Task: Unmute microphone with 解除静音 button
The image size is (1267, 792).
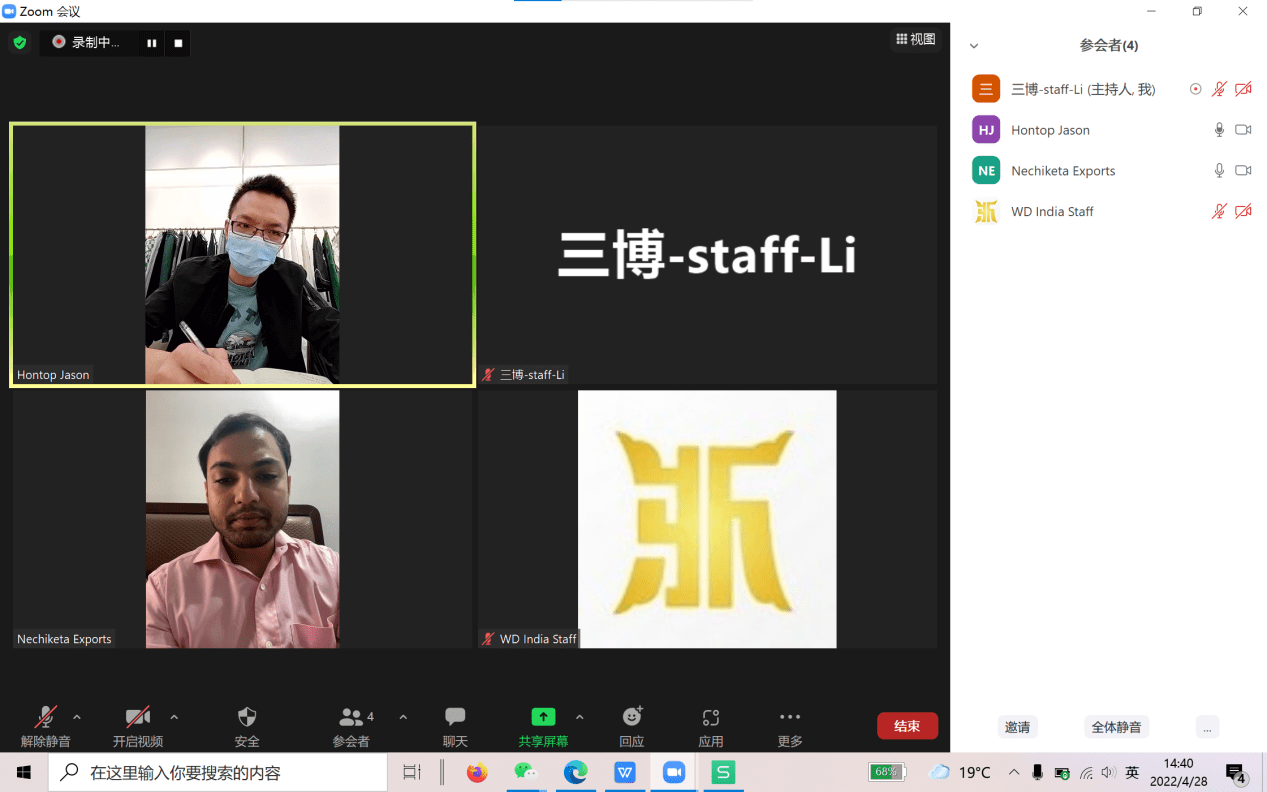Action: tap(46, 727)
